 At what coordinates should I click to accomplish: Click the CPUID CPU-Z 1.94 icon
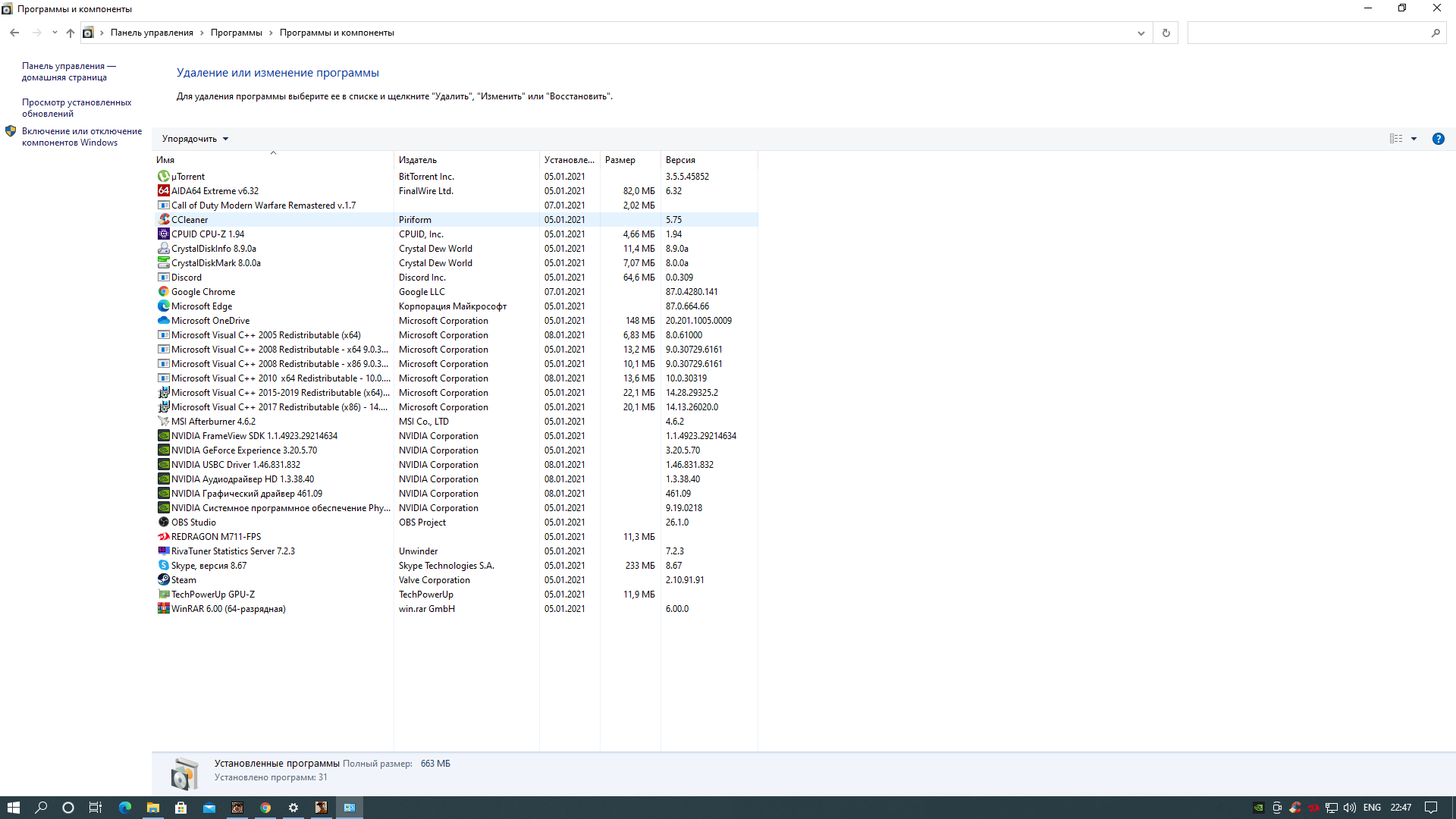pos(163,234)
